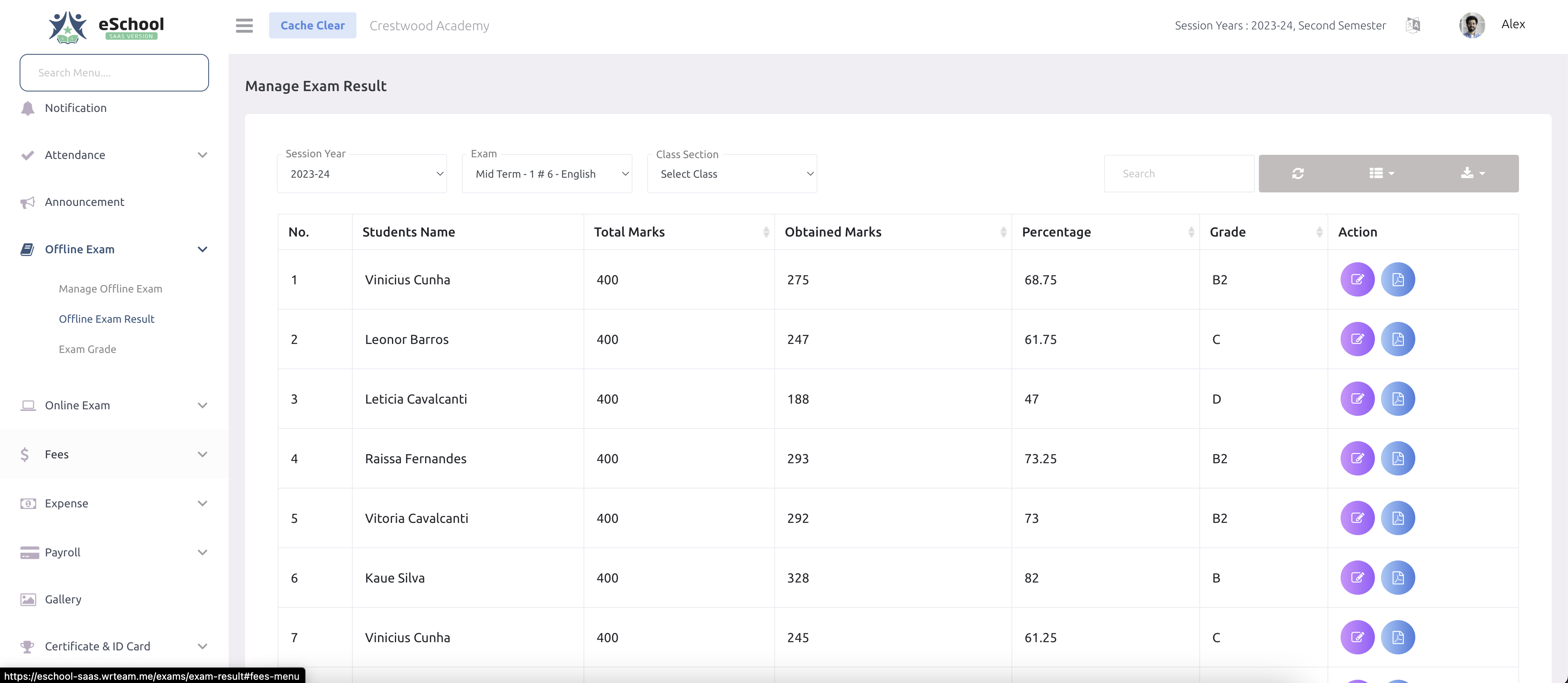Screen dimensions: 1568x683
Task: Open the Class Section dropdown
Action: 732,174
